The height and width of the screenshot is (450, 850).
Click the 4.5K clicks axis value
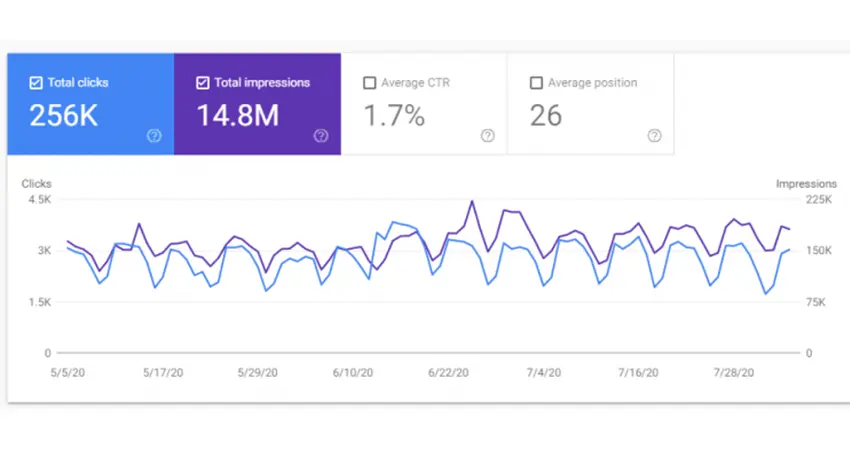pyautogui.click(x=40, y=200)
